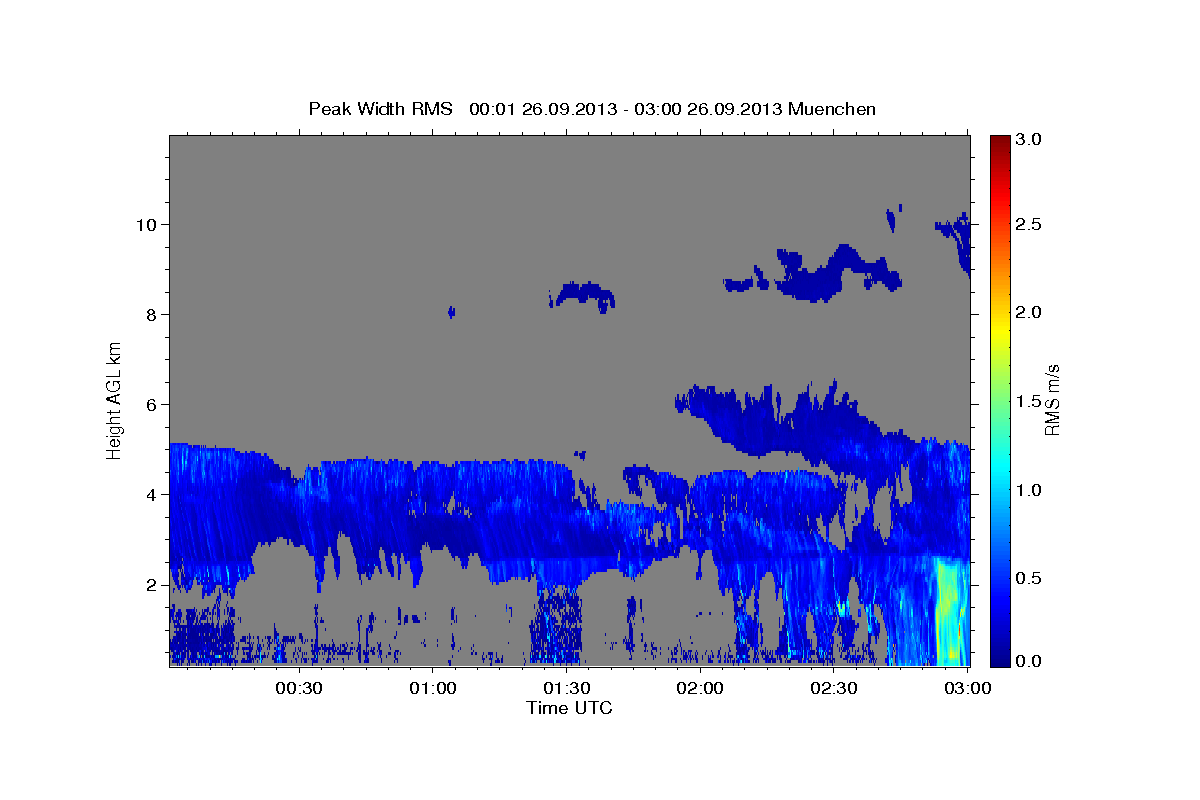Click the 'Height AGL km' axis label
Image resolution: width=1200 pixels, height=800 pixels.
[114, 399]
